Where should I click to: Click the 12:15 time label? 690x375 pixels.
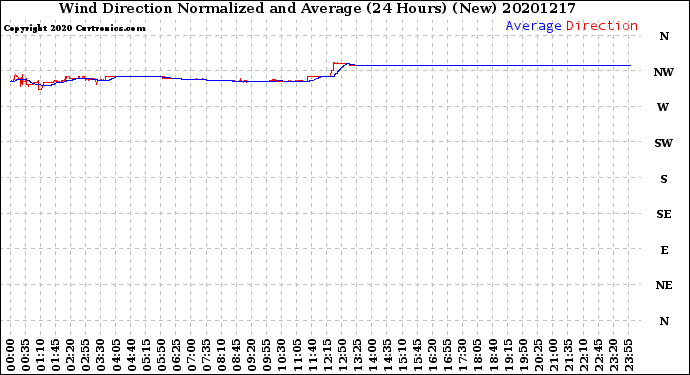(x=328, y=355)
